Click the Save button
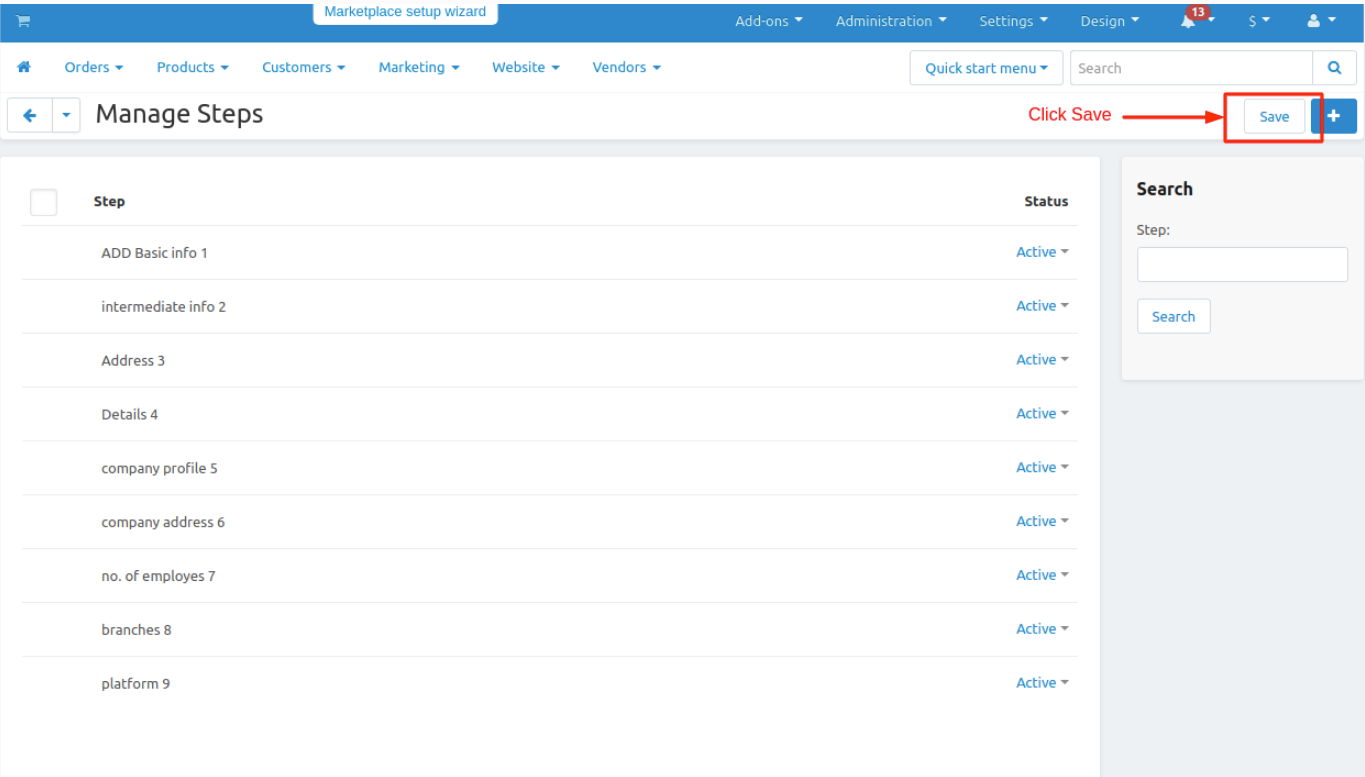Viewport: 1365px width, 777px height. tap(1273, 116)
